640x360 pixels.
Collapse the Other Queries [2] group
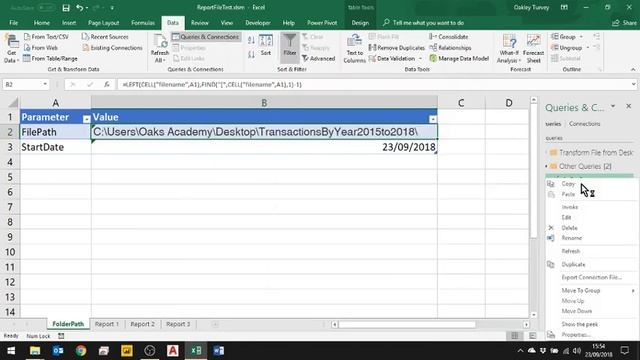click(x=547, y=167)
